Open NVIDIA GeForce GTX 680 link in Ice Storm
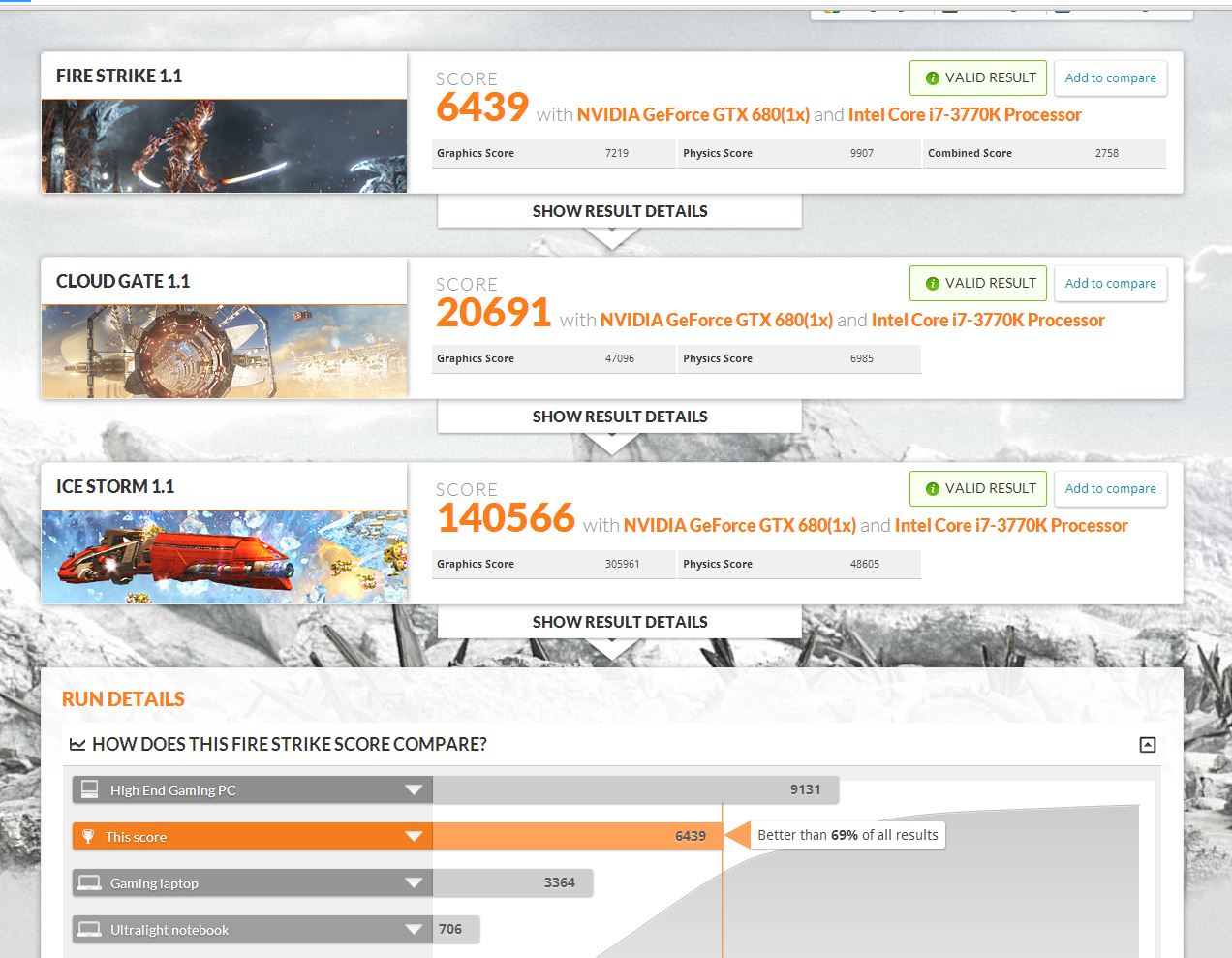 tap(740, 525)
